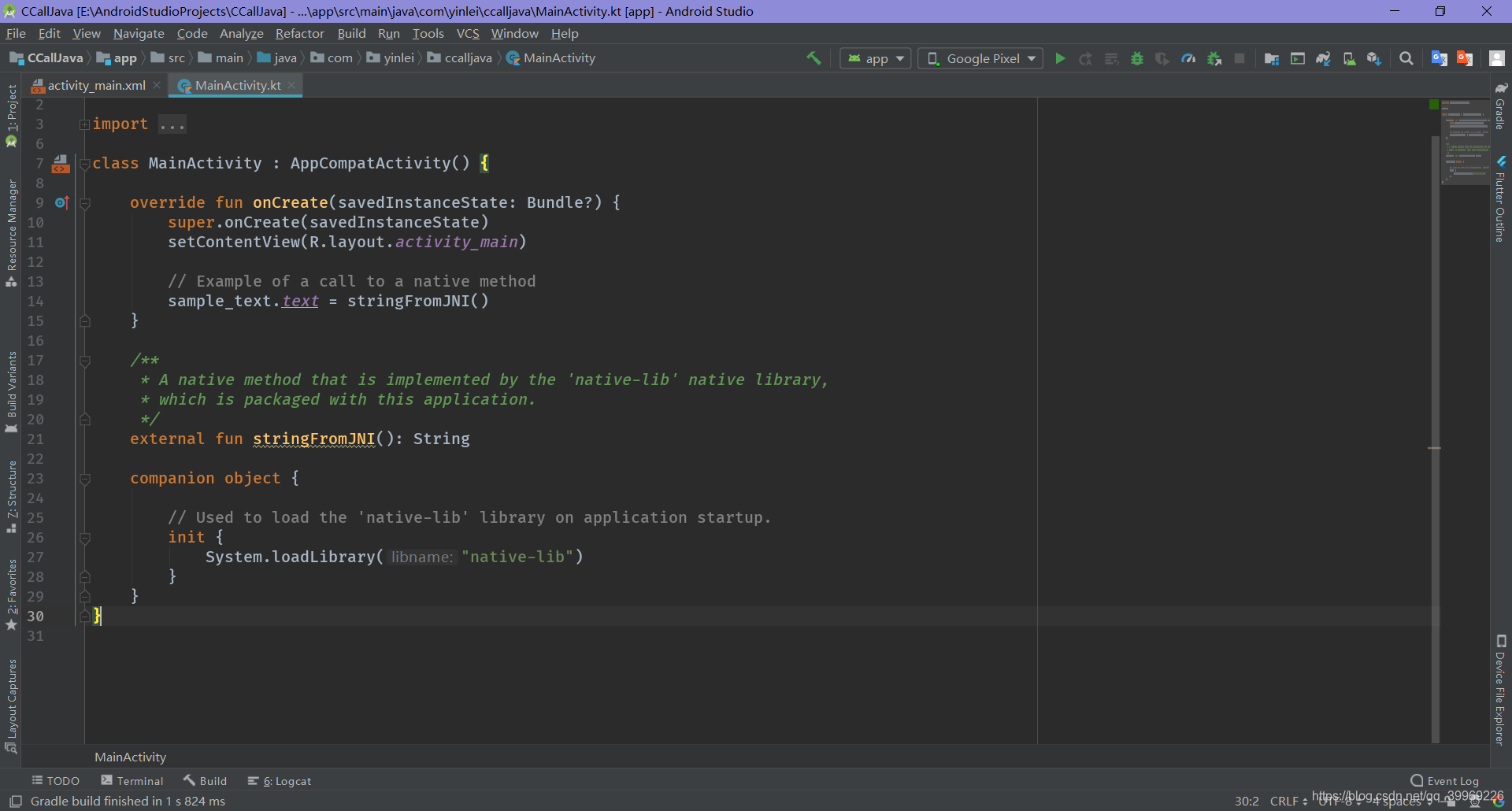Click the CodeGlance minimap preview
1512x811 pixels.
(x=1466, y=142)
